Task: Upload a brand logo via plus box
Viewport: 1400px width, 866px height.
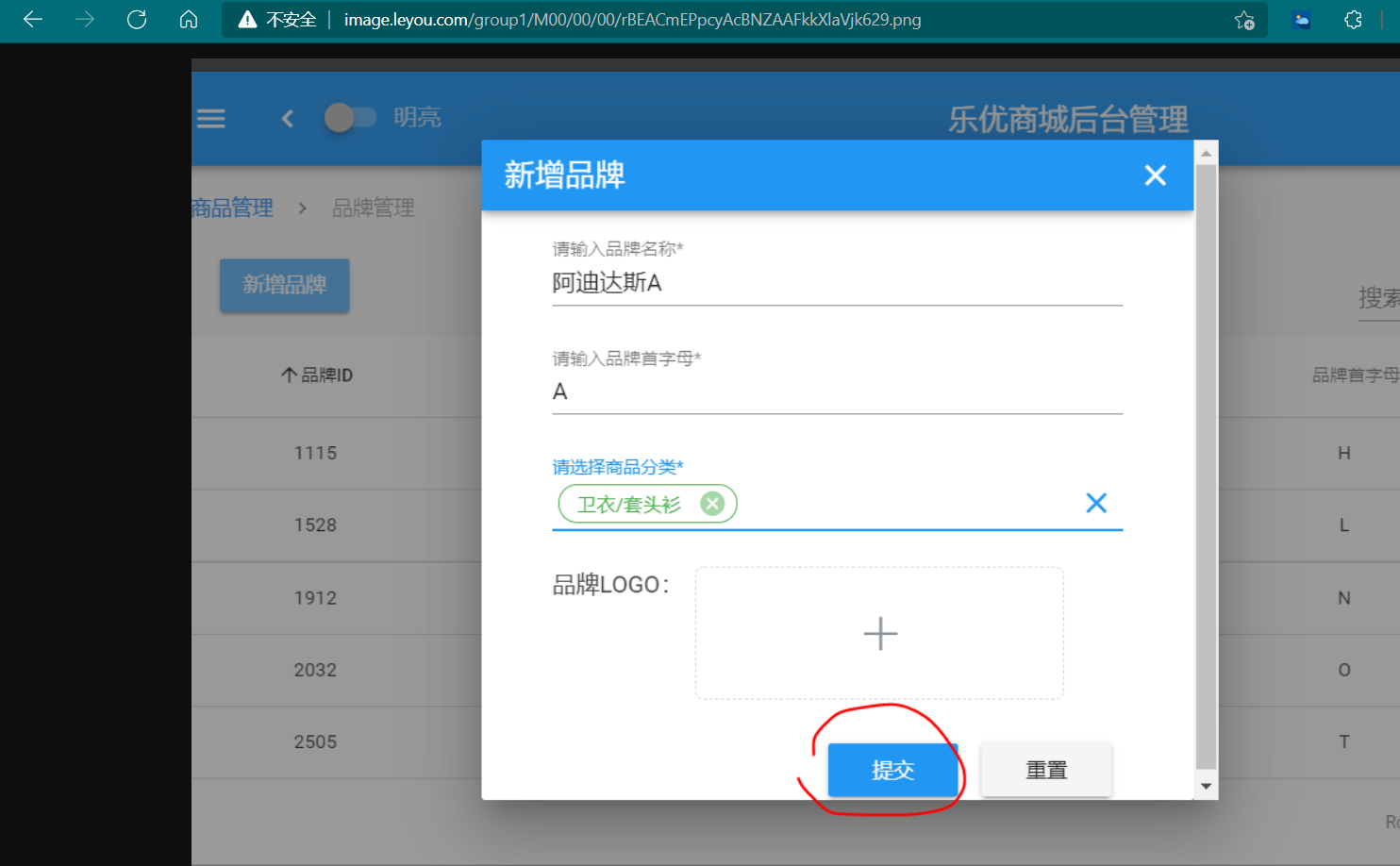Action: coord(879,633)
